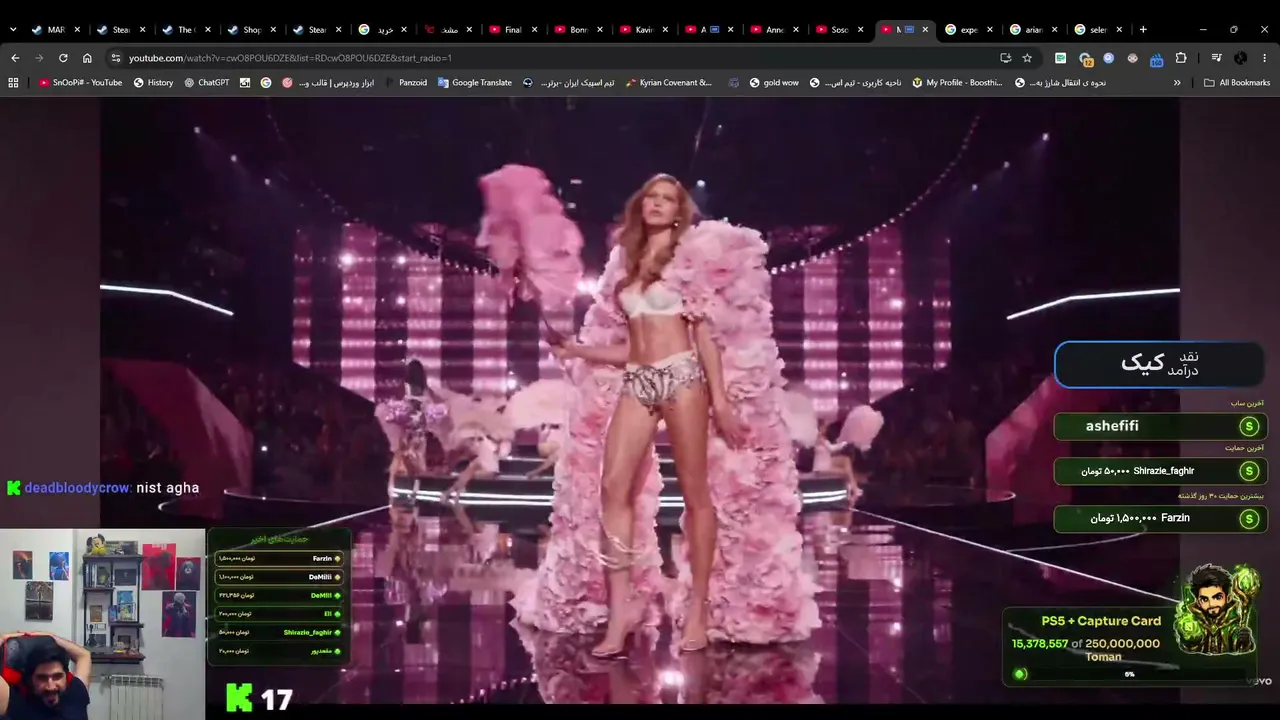
Task: Open the SnOoPi# - YouTube bookmark
Action: [x=80, y=83]
